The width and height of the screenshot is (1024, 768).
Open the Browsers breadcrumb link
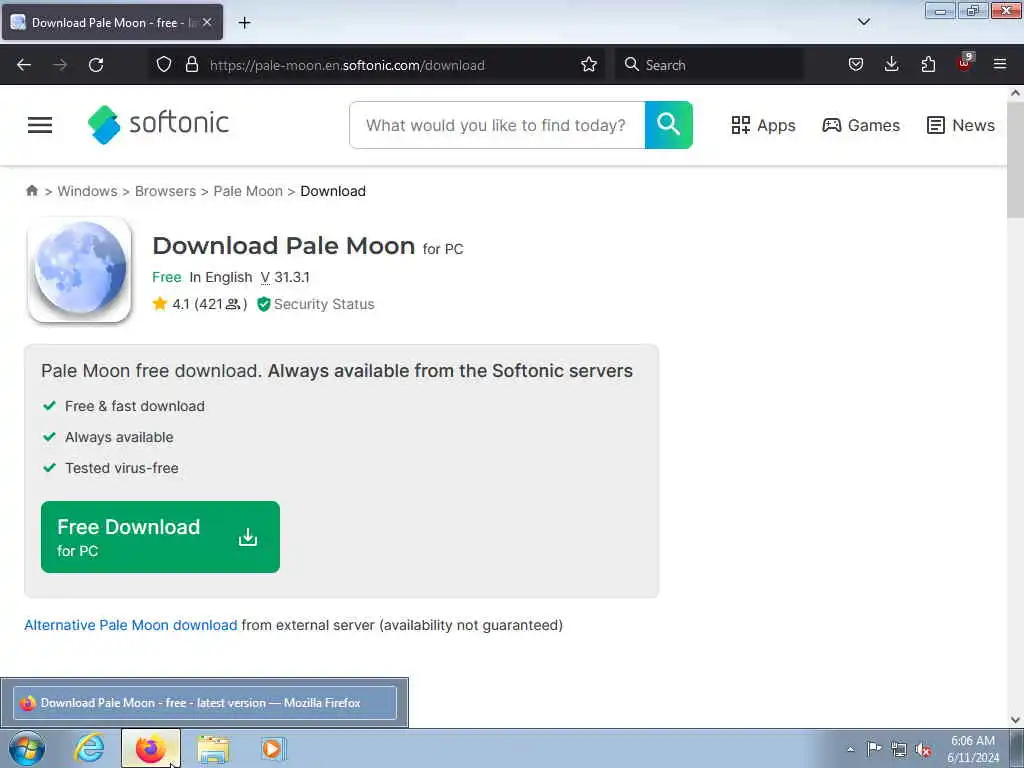pos(165,191)
